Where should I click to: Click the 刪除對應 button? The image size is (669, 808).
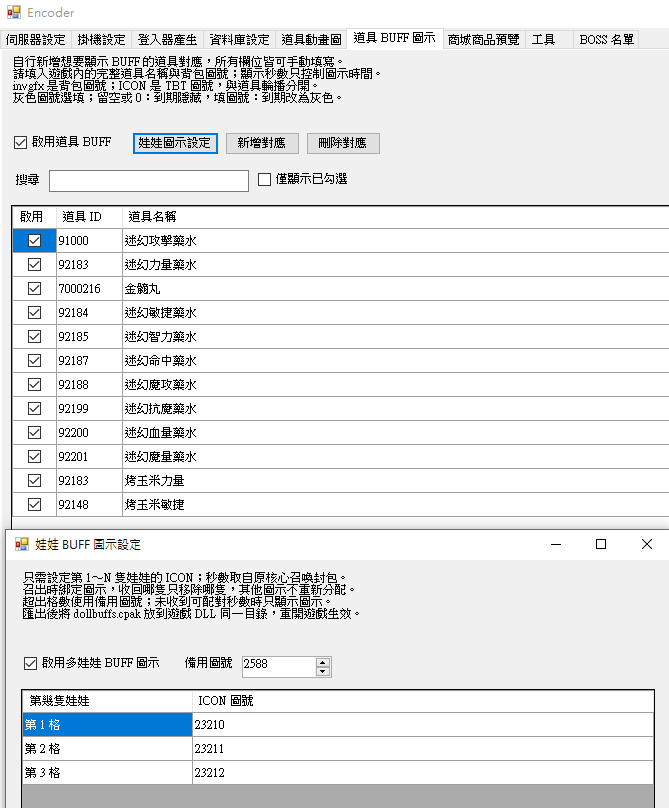tap(343, 143)
